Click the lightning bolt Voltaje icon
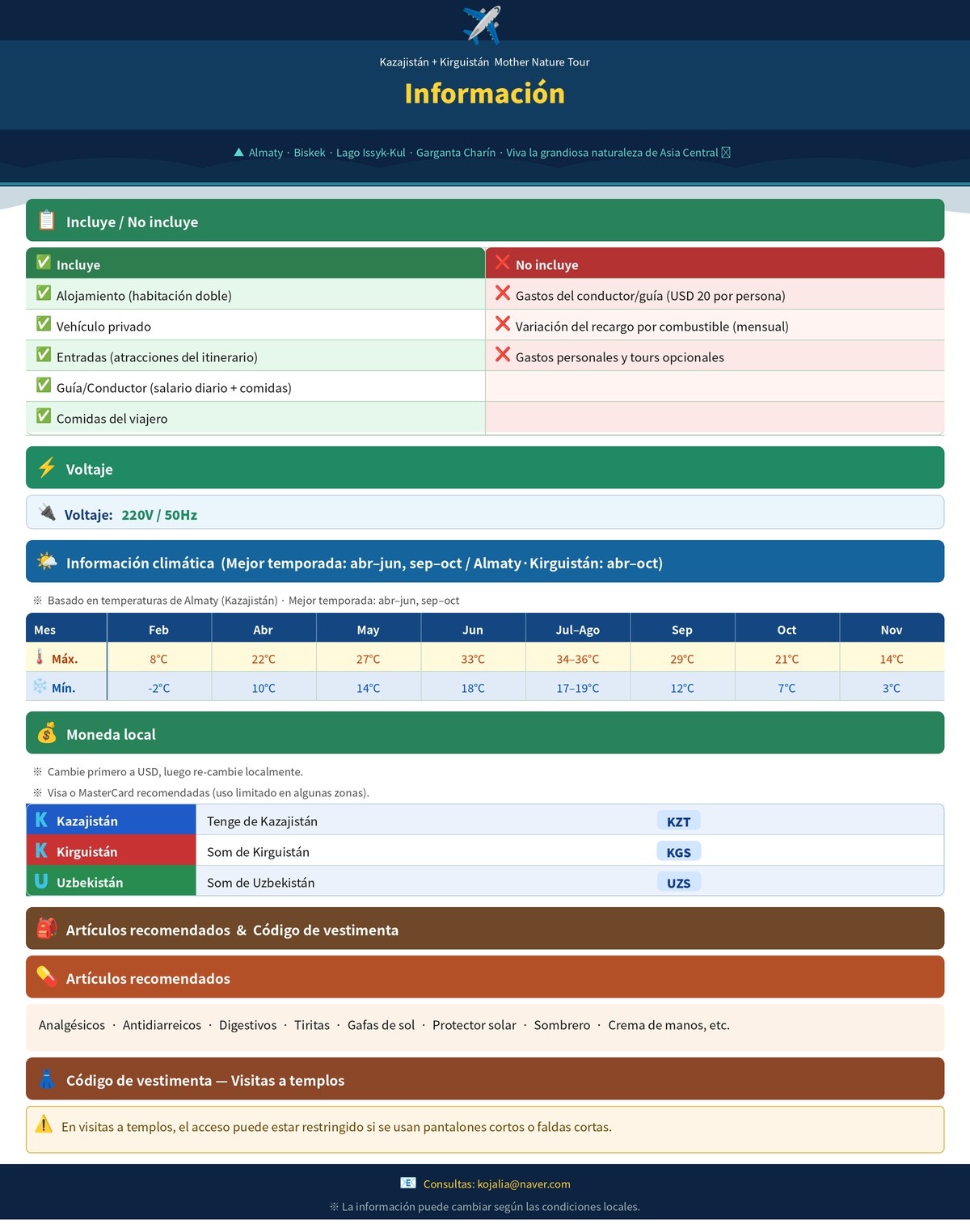Image resolution: width=970 pixels, height=1232 pixels. click(x=47, y=467)
